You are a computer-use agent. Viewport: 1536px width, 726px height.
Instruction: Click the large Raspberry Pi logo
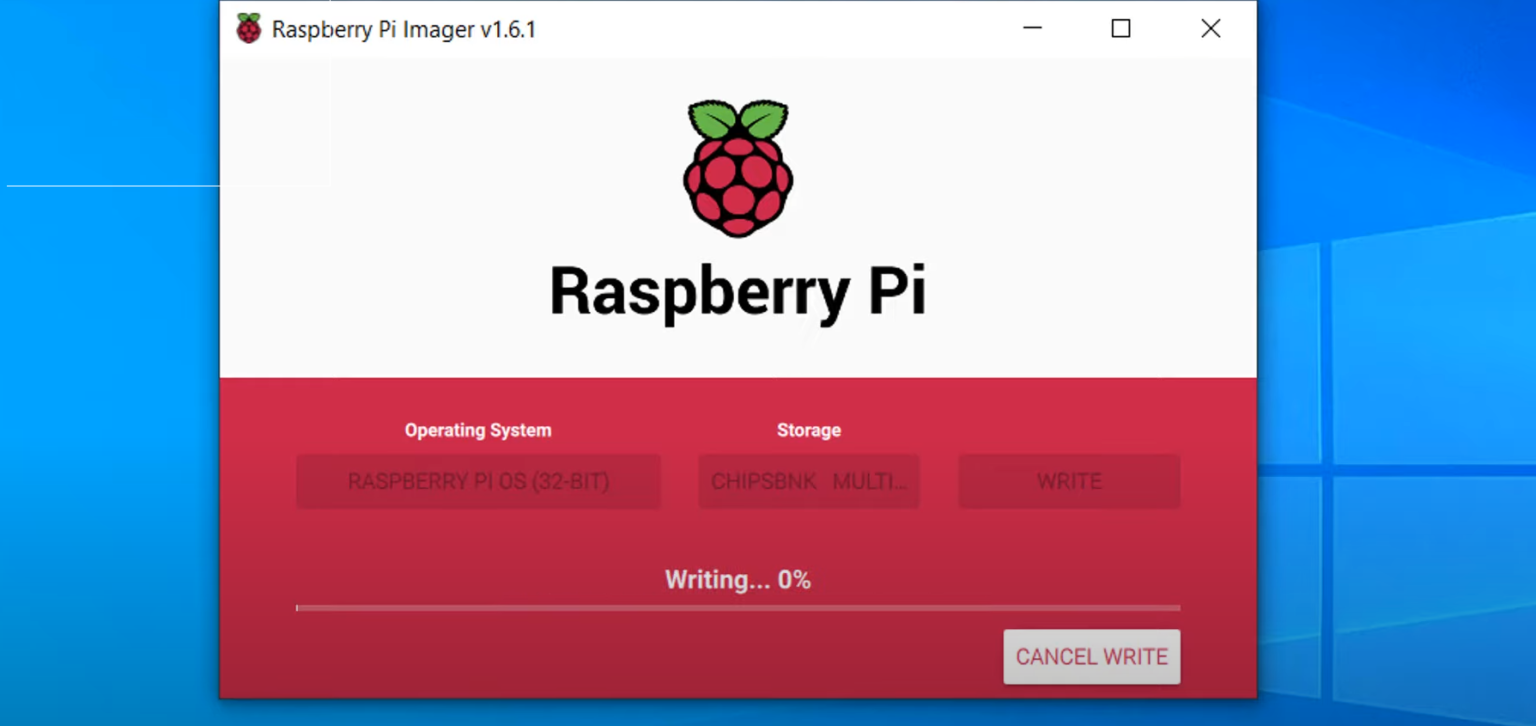737,168
